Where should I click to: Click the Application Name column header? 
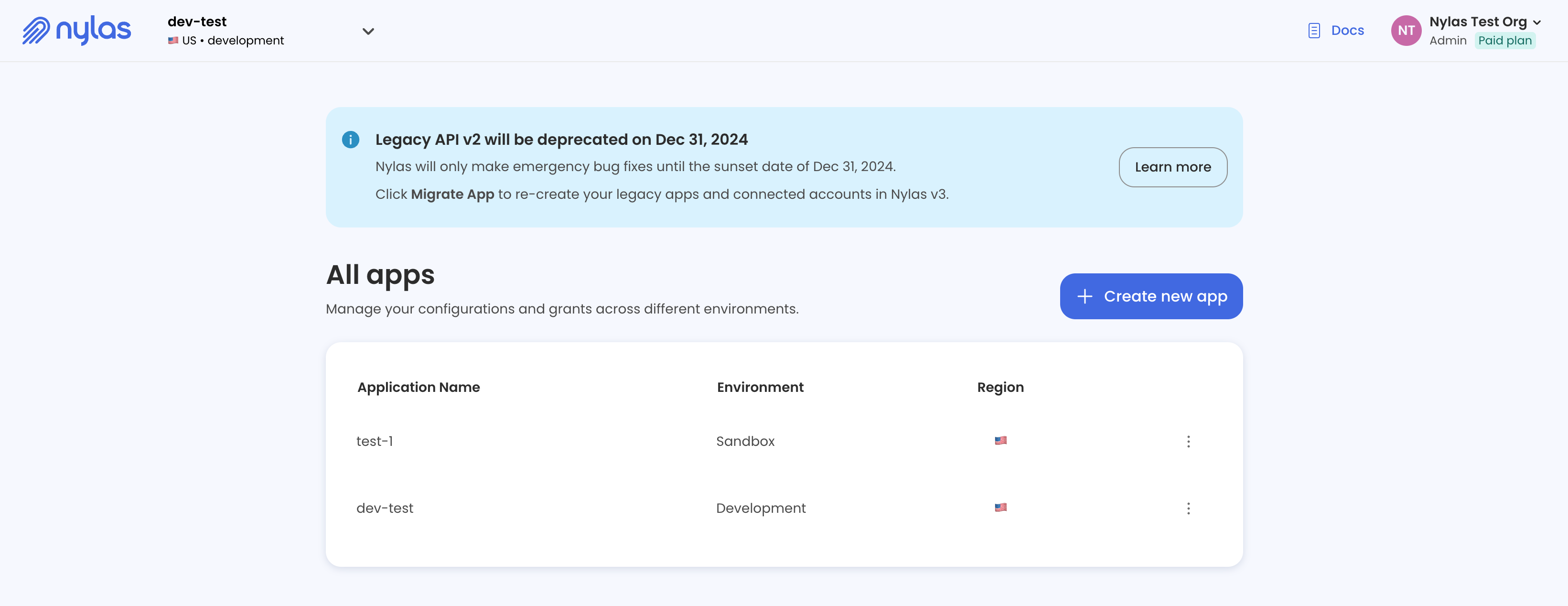tap(418, 388)
